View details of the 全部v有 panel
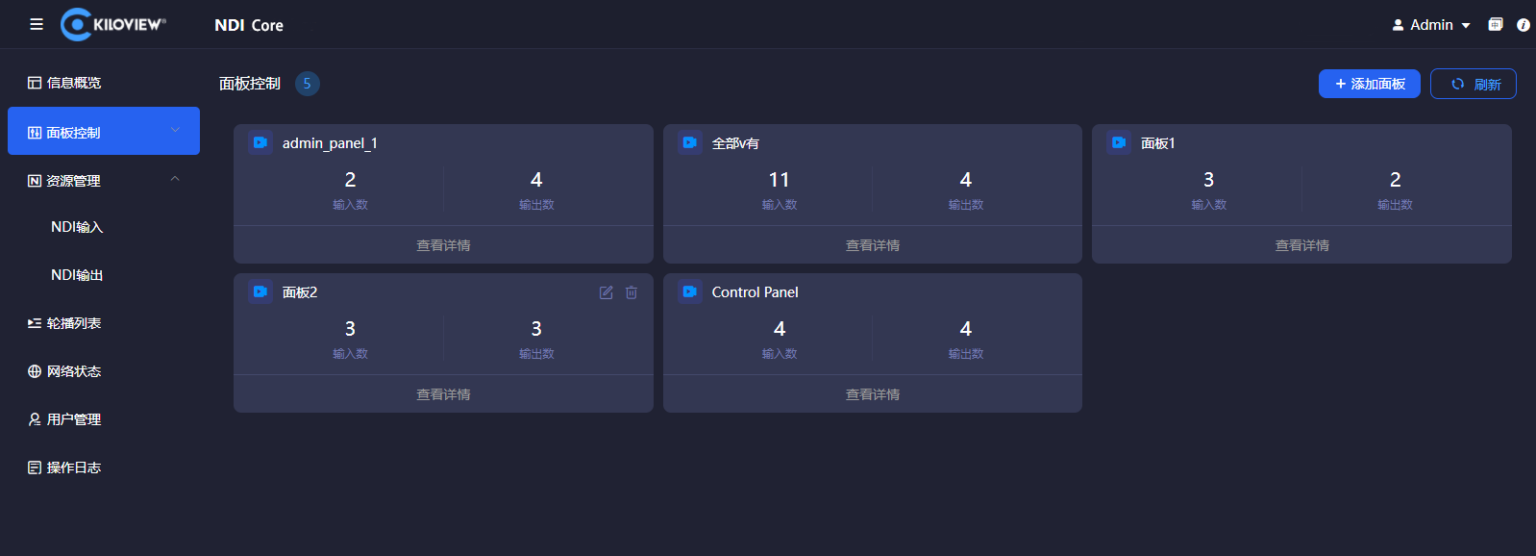 (x=872, y=245)
